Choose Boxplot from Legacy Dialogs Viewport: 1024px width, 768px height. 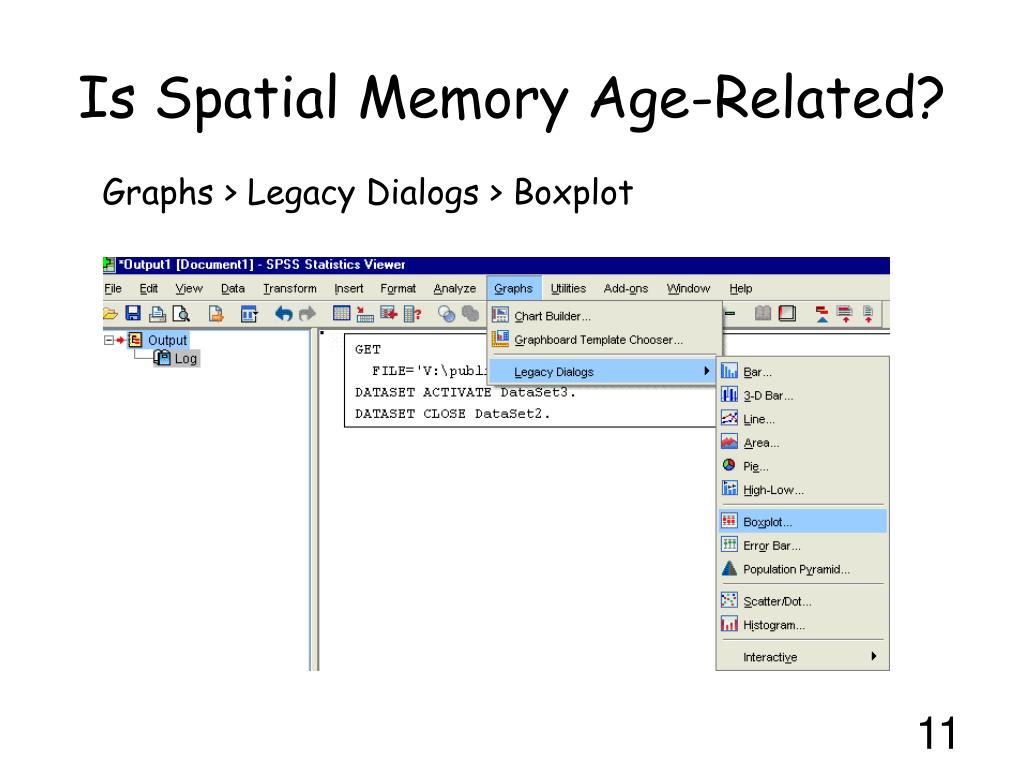803,521
